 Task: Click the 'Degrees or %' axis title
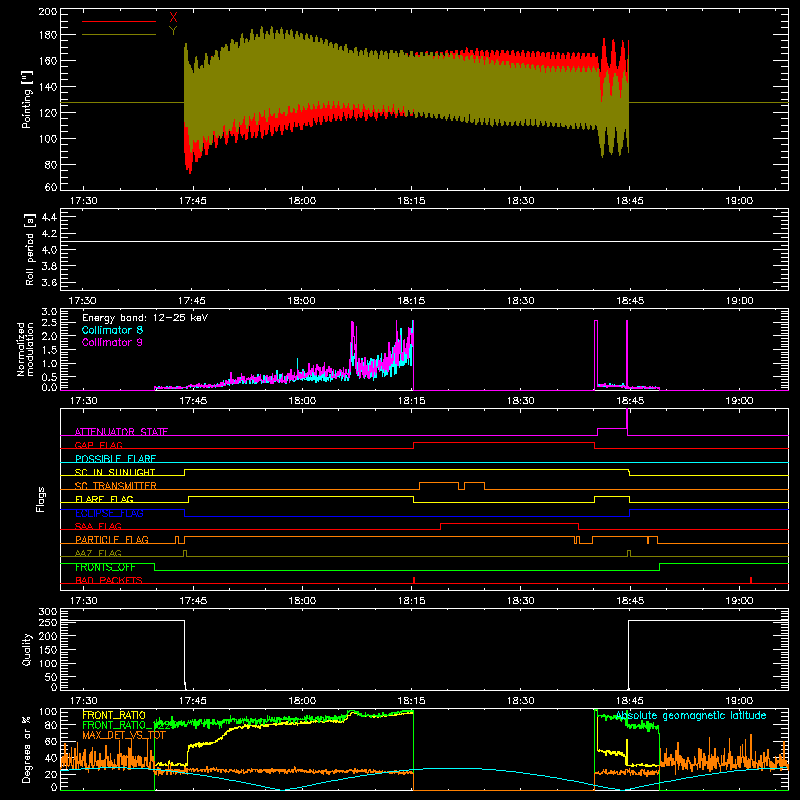[27, 749]
